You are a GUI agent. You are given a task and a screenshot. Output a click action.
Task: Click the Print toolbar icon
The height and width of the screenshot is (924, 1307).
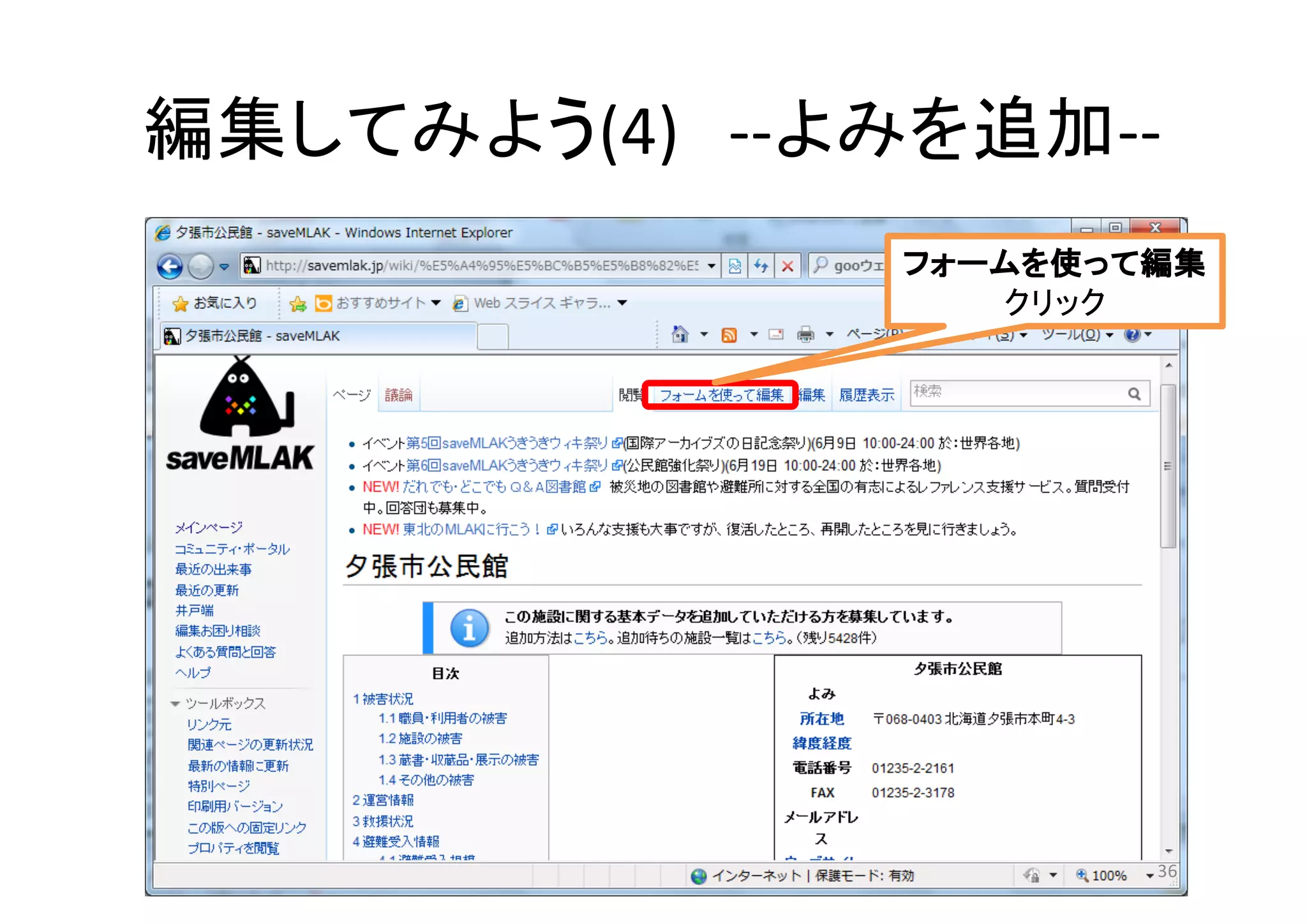pos(806,334)
